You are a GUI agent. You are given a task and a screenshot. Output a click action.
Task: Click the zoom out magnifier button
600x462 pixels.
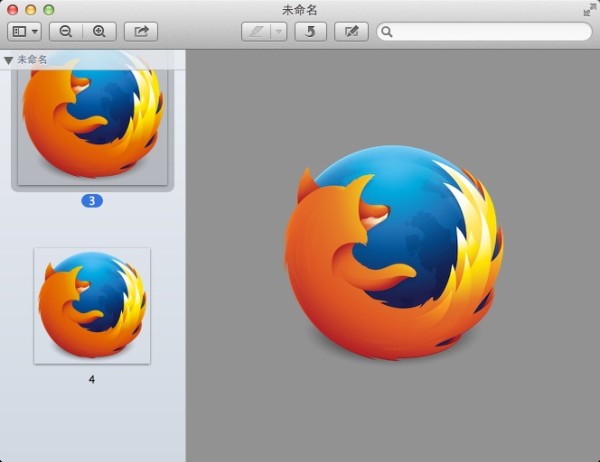click(66, 31)
